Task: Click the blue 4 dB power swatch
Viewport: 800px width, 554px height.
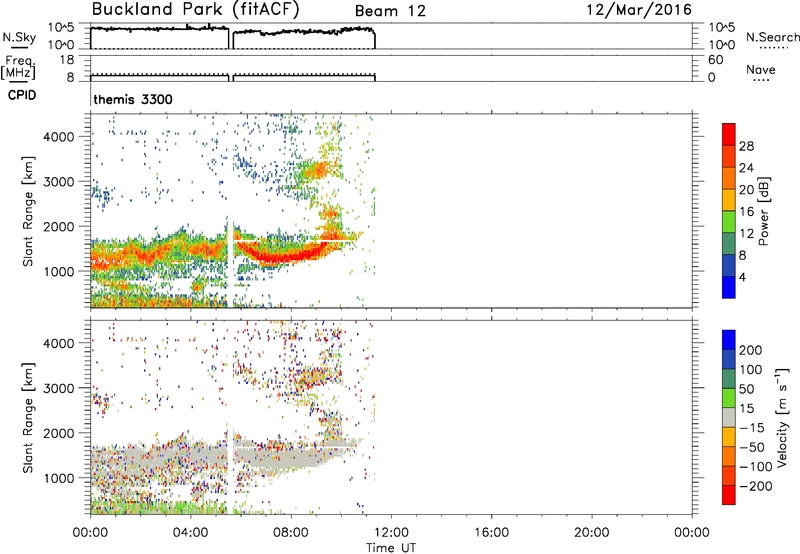Action: tap(729, 287)
